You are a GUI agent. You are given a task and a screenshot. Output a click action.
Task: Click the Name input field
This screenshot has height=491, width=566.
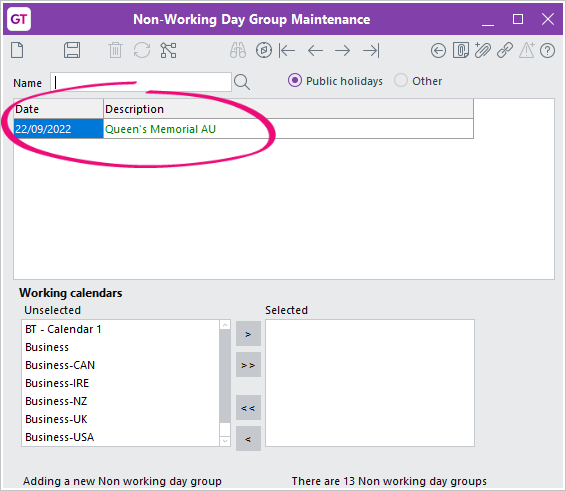coord(141,82)
